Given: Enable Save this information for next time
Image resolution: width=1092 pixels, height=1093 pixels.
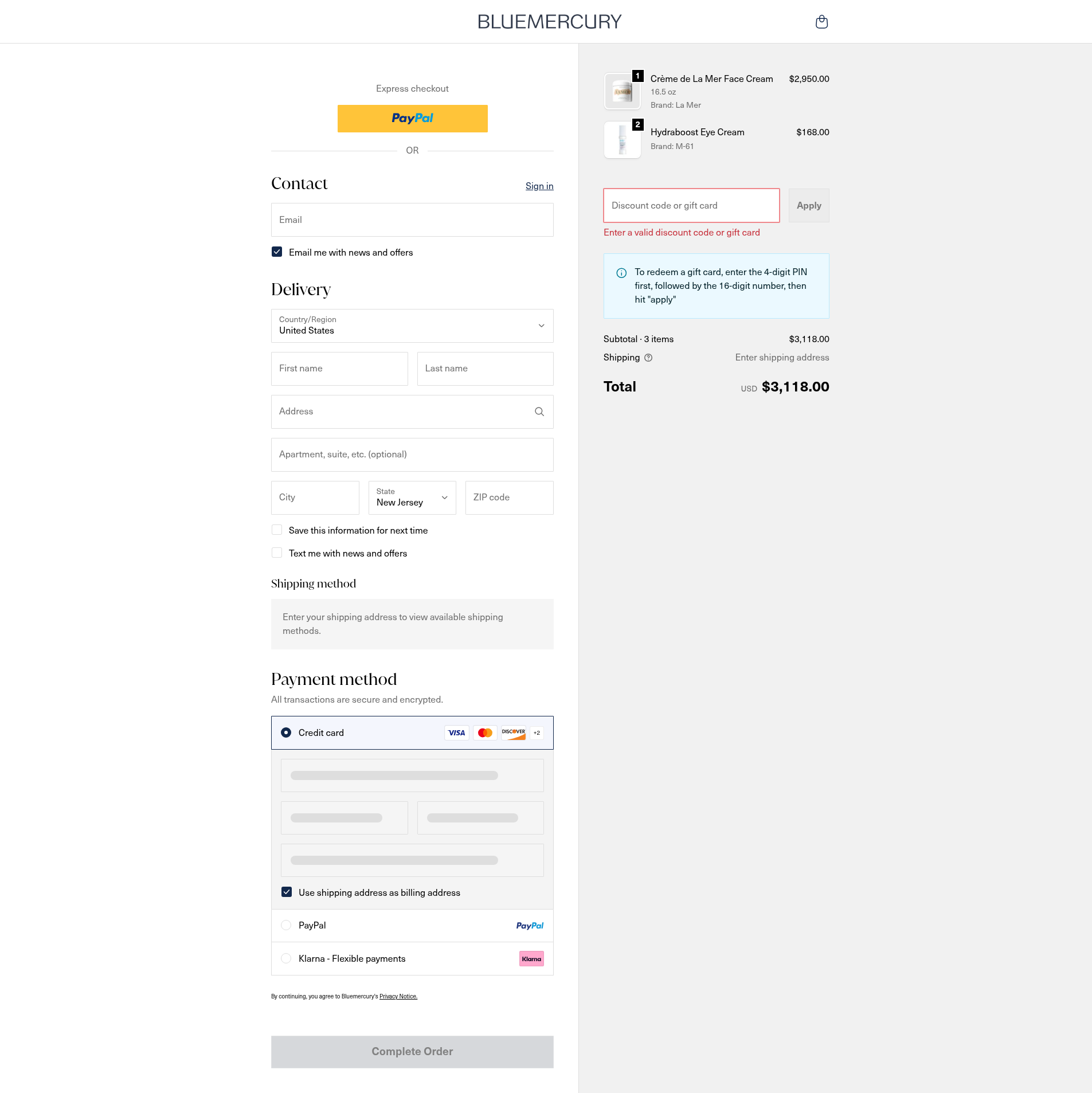Looking at the screenshot, I should [x=277, y=530].
